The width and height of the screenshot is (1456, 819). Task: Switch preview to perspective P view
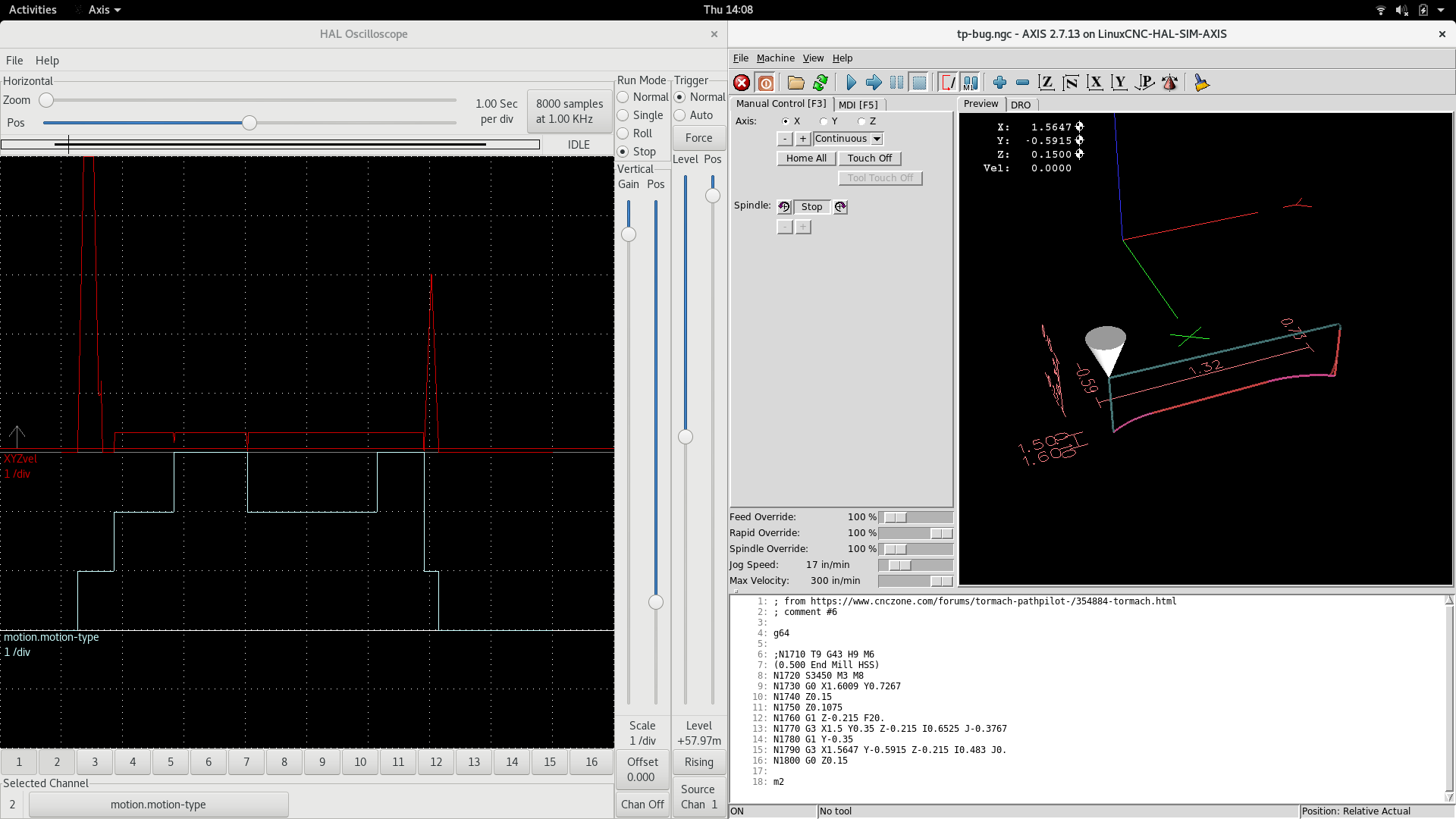pos(1144,83)
